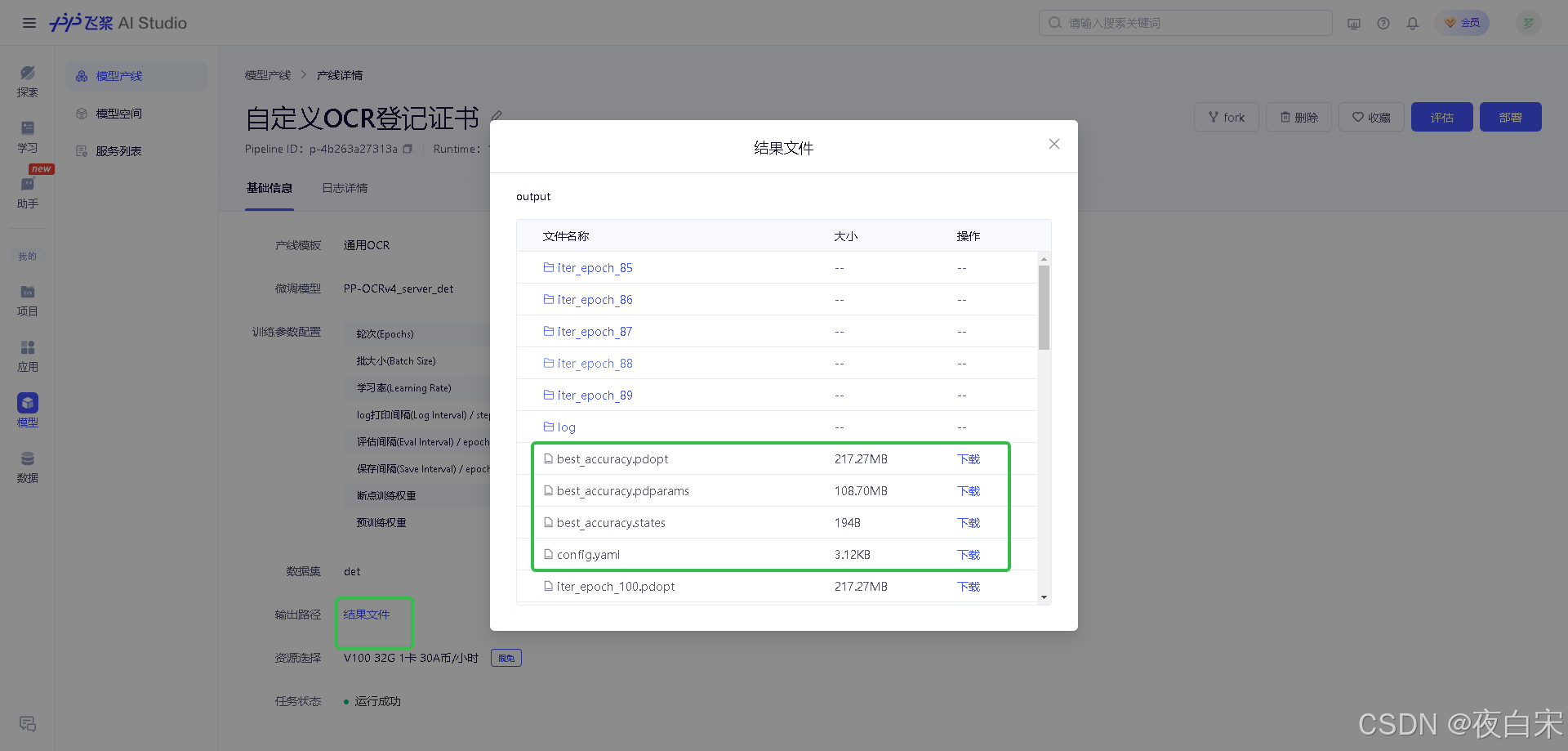Click the 文件名称 column header

[x=566, y=236]
